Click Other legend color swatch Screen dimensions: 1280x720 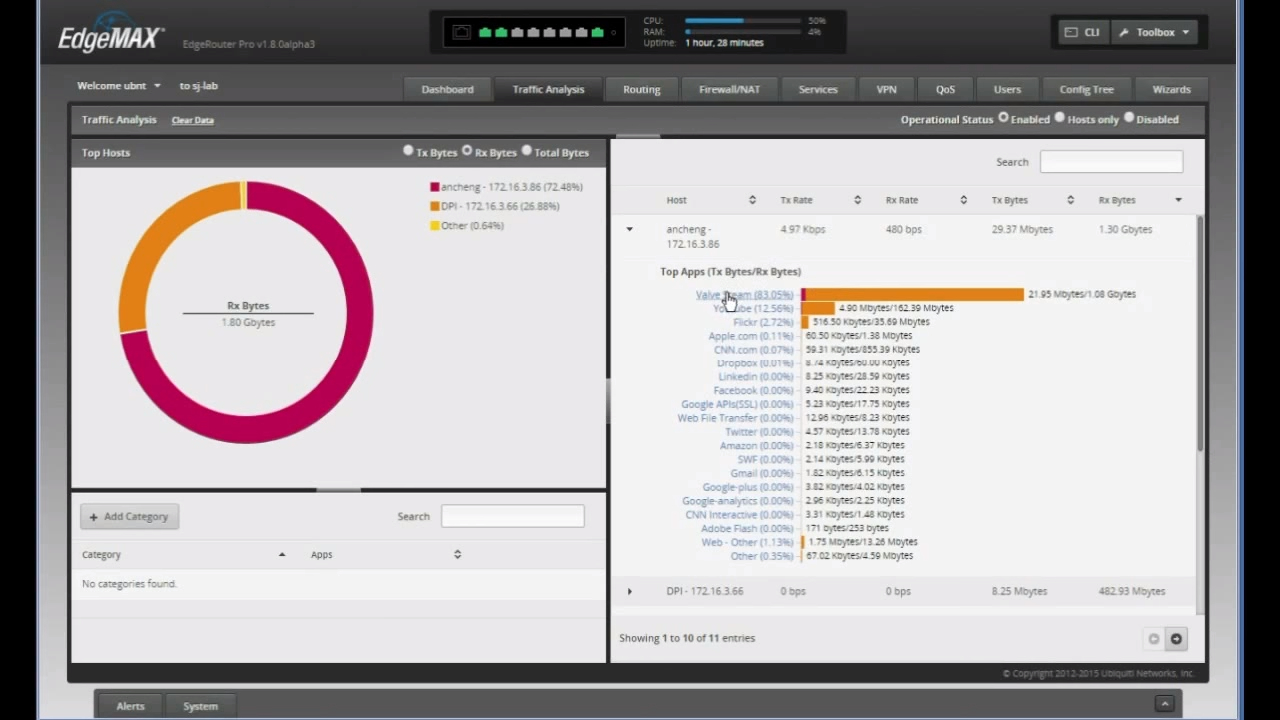(x=435, y=226)
